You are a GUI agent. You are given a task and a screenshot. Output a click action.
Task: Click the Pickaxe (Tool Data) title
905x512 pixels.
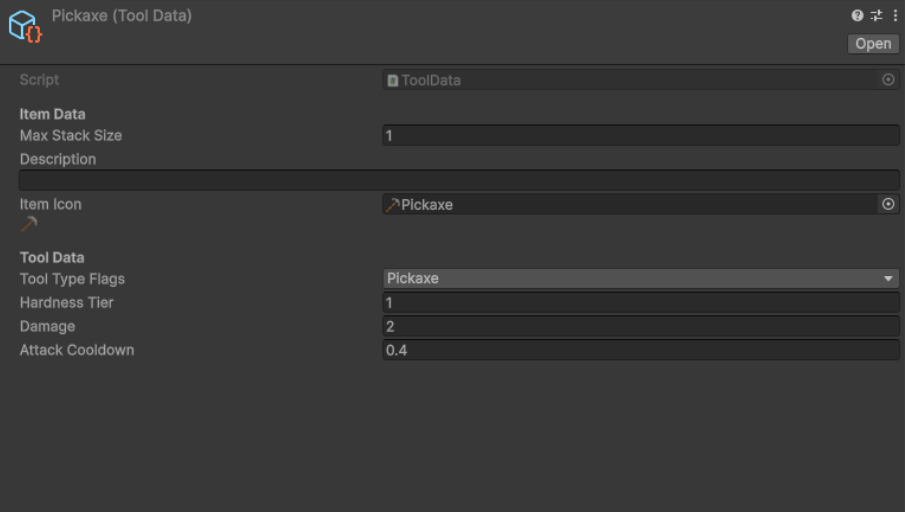(122, 16)
